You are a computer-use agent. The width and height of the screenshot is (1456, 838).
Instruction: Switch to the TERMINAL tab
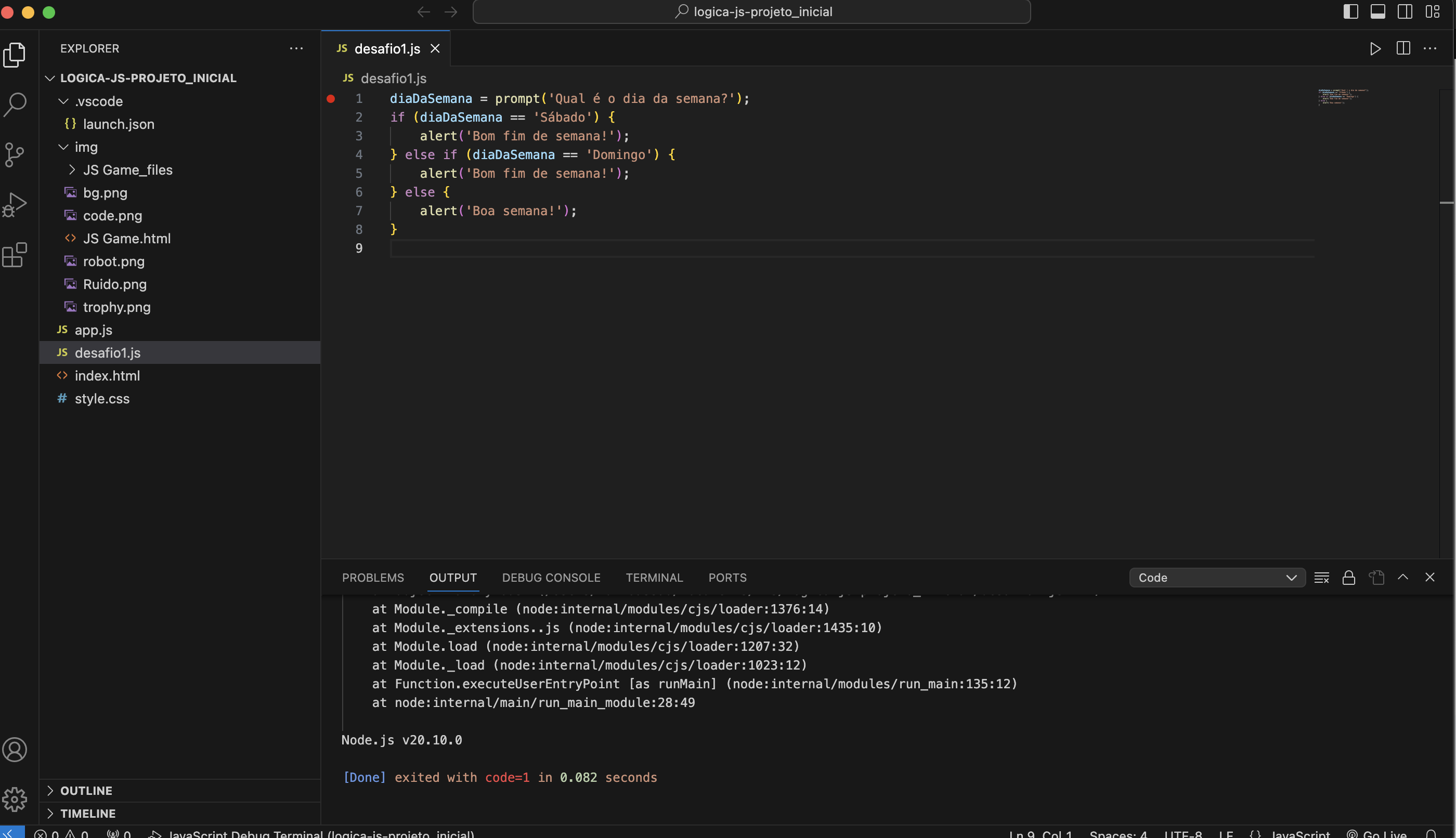click(654, 577)
